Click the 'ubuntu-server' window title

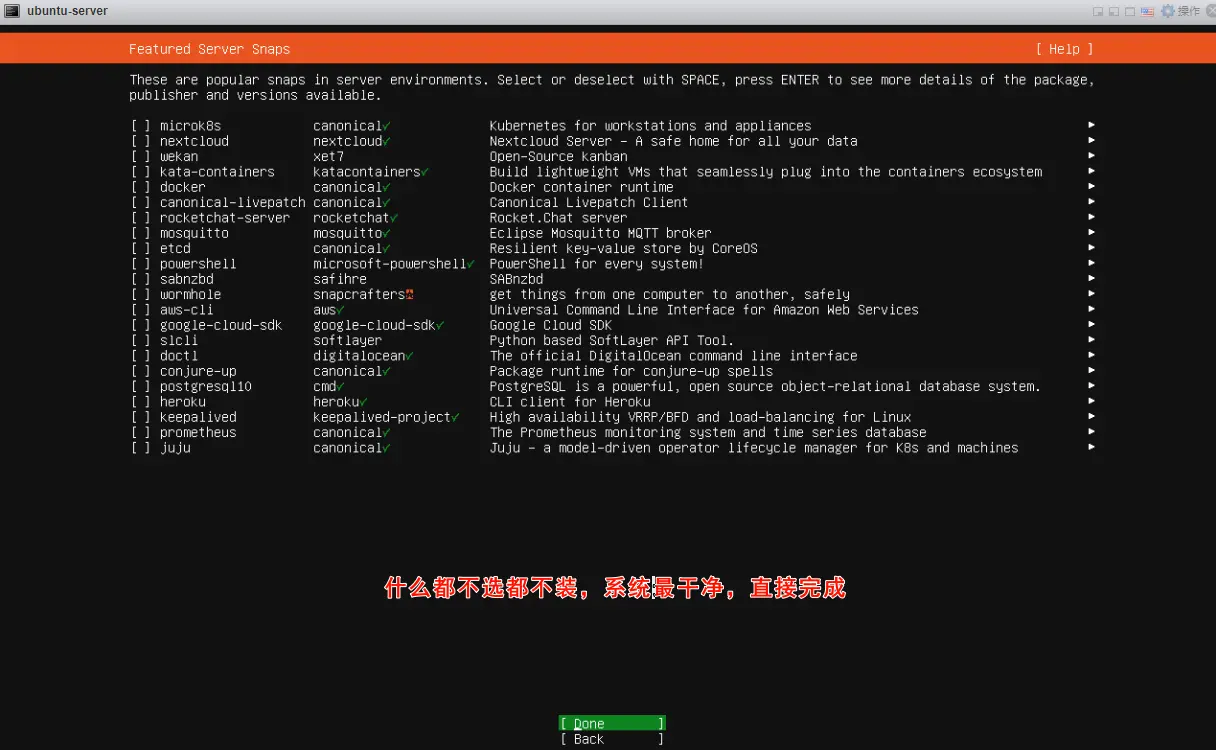coord(68,11)
